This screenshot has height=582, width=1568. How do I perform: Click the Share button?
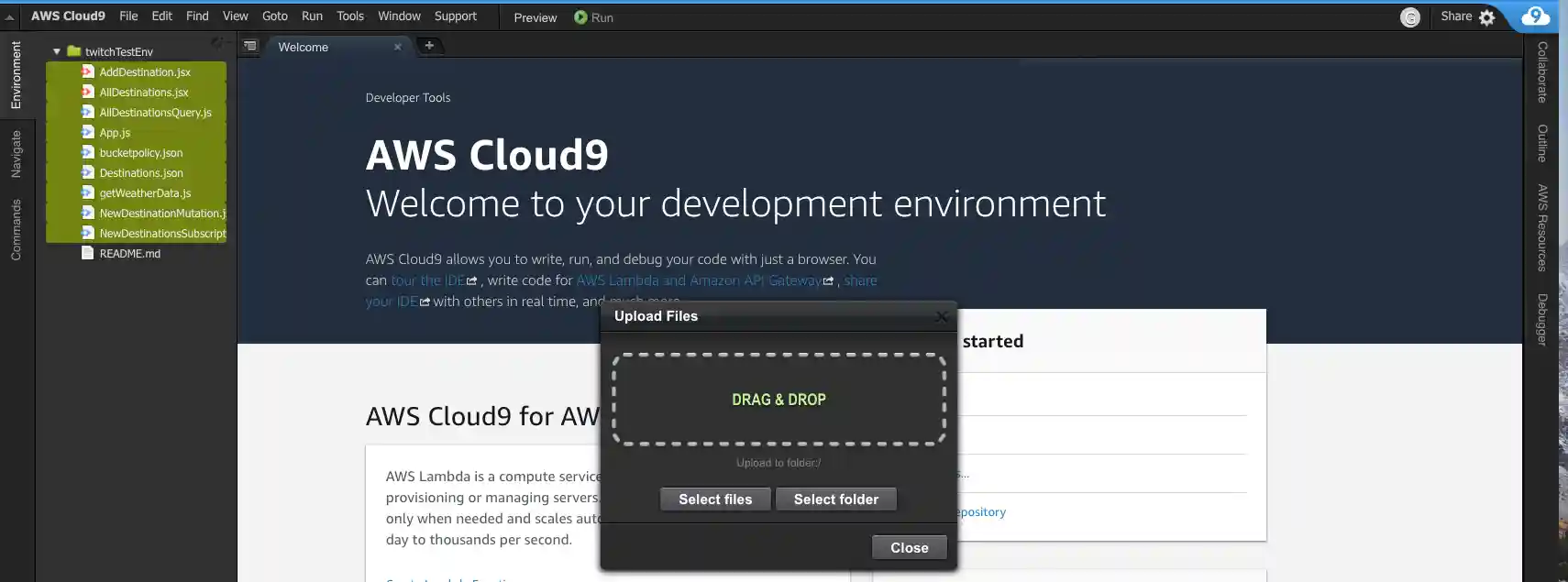click(1456, 16)
